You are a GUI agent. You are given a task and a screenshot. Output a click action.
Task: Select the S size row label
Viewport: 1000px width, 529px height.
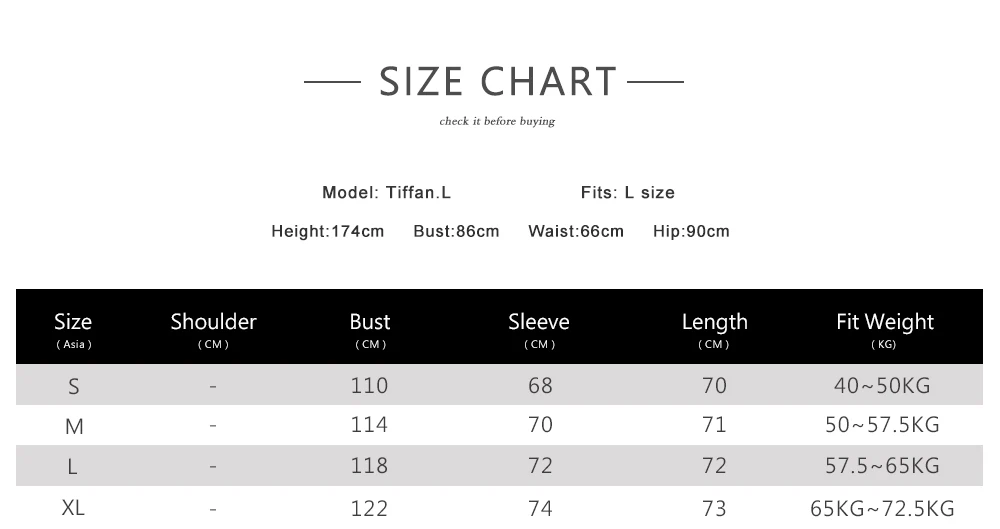(74, 386)
